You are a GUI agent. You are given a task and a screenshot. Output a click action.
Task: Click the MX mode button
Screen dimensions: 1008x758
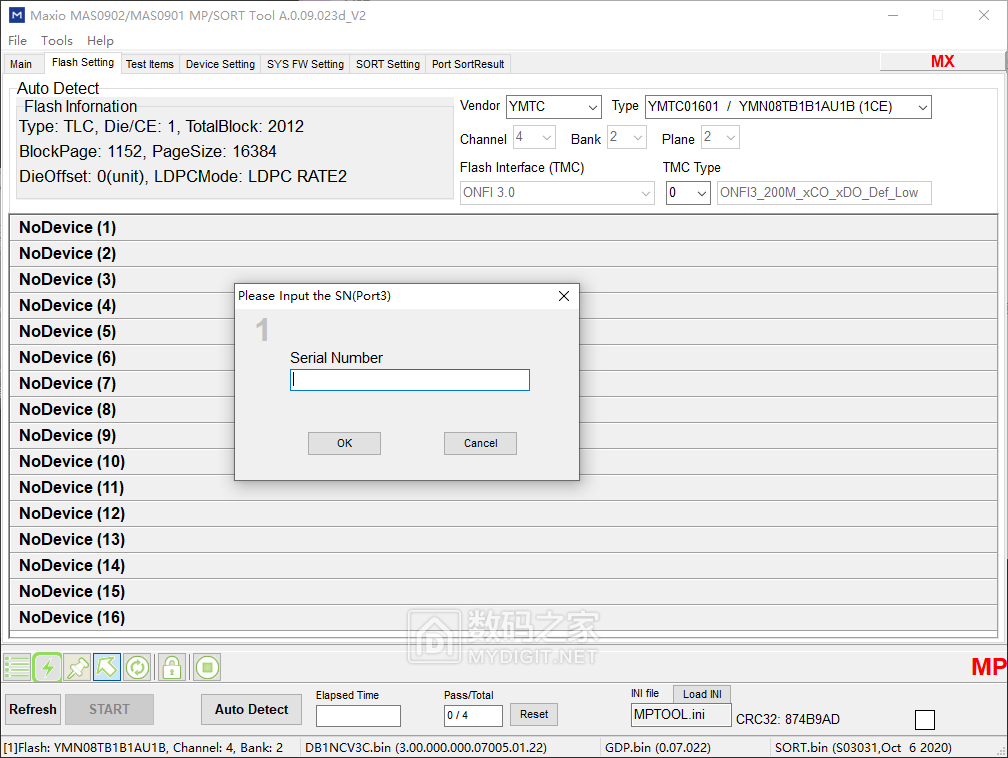pos(942,61)
